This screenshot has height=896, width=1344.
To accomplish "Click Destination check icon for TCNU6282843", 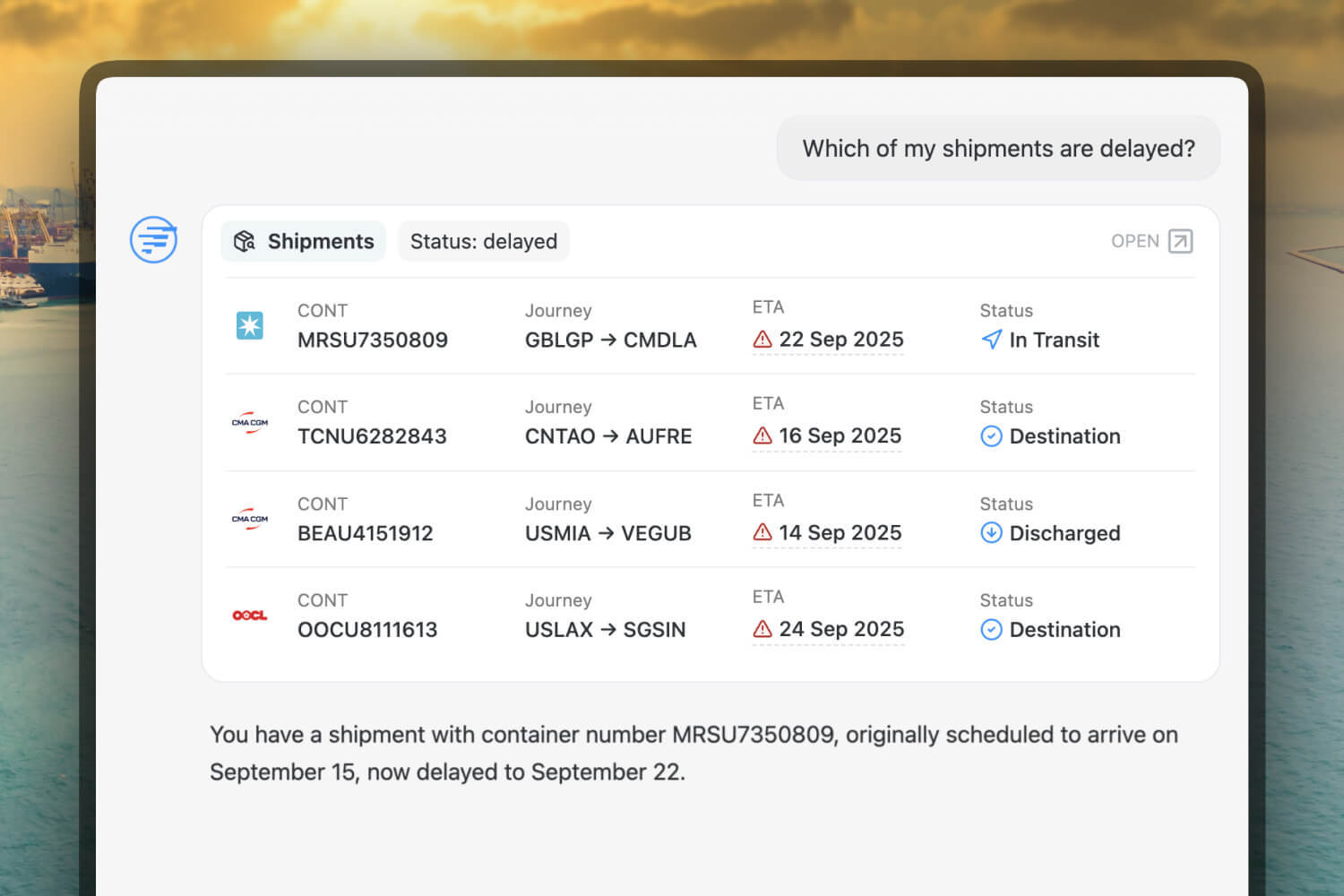I will tap(991, 436).
